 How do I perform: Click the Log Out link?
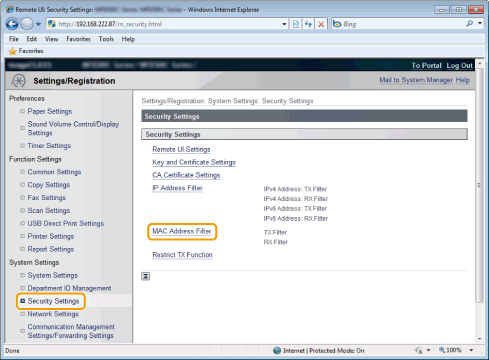point(459,65)
